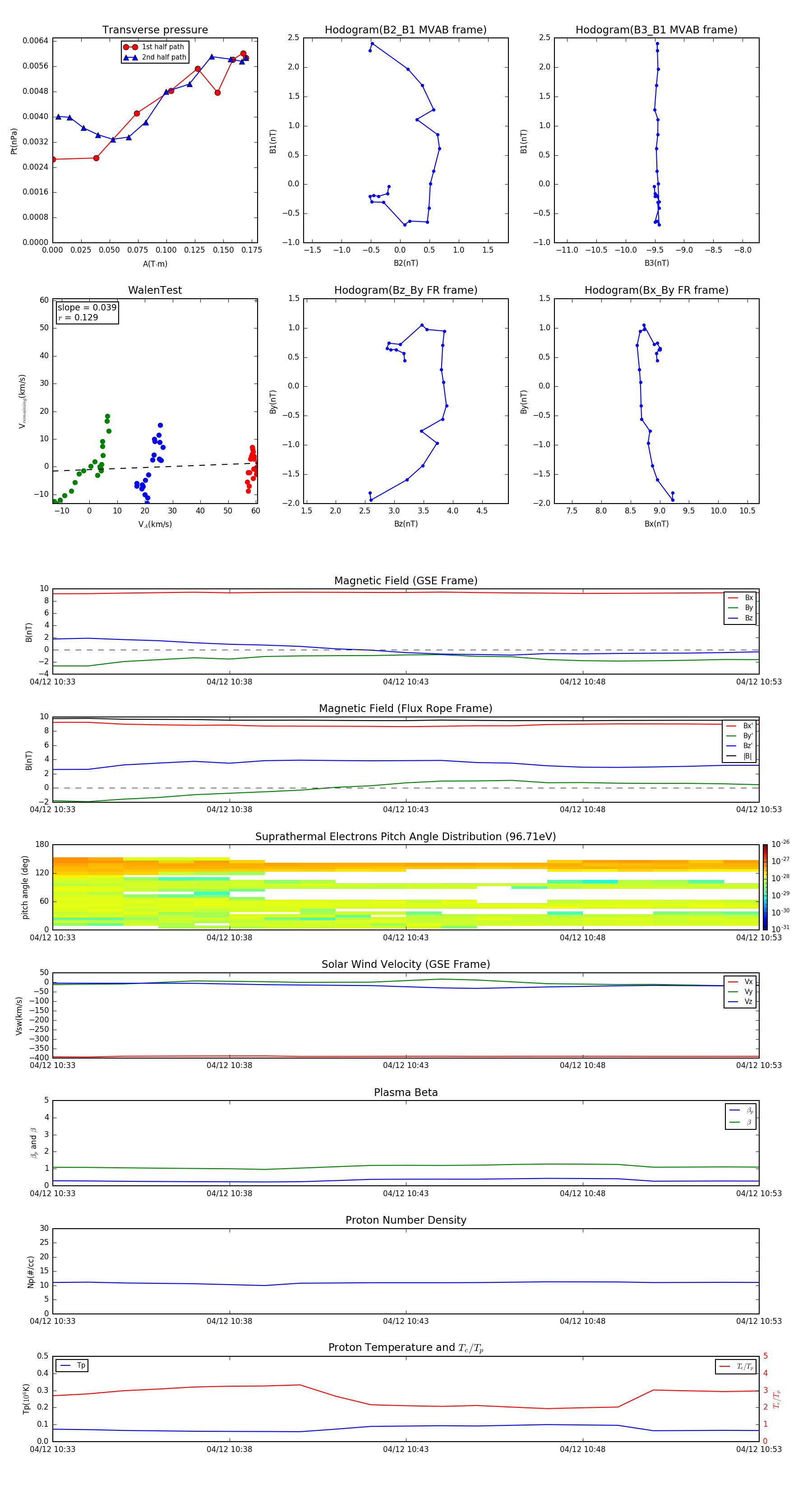Select the 'Solar Wind Velocity (GSE Frame)' title
Screen dimensions: 812x1489
coord(406,964)
